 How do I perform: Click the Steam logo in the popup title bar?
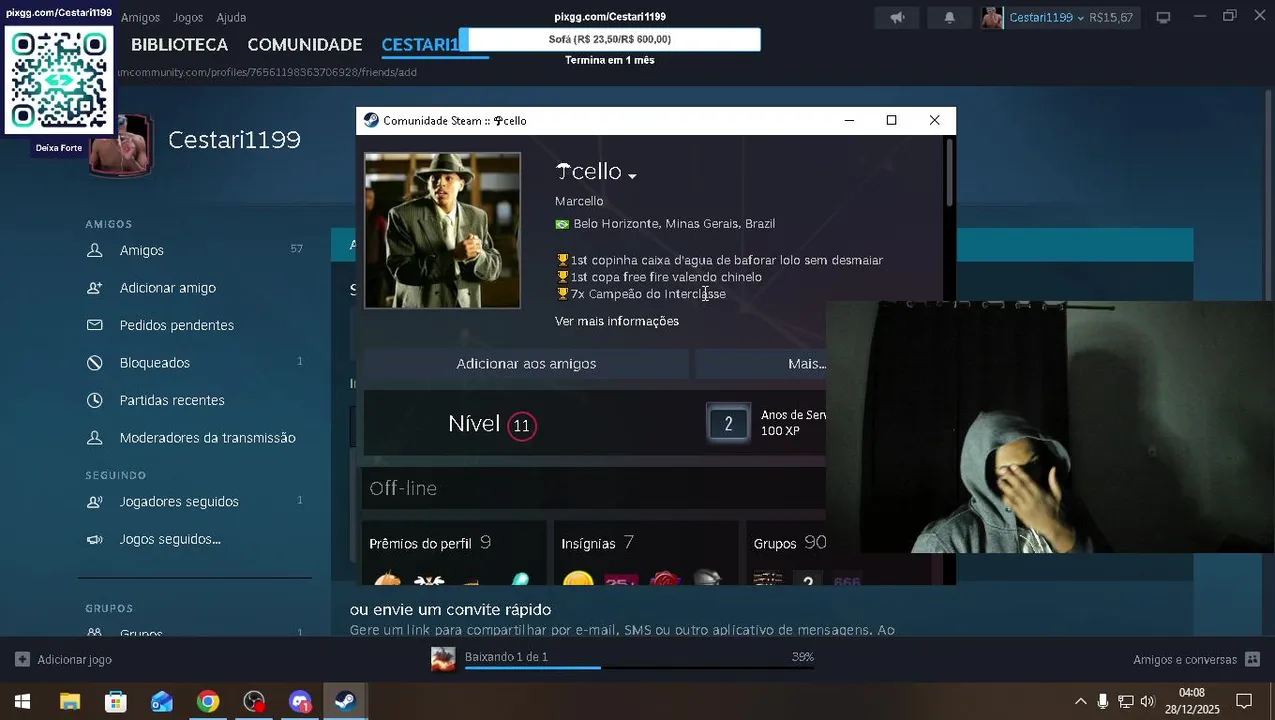371,120
